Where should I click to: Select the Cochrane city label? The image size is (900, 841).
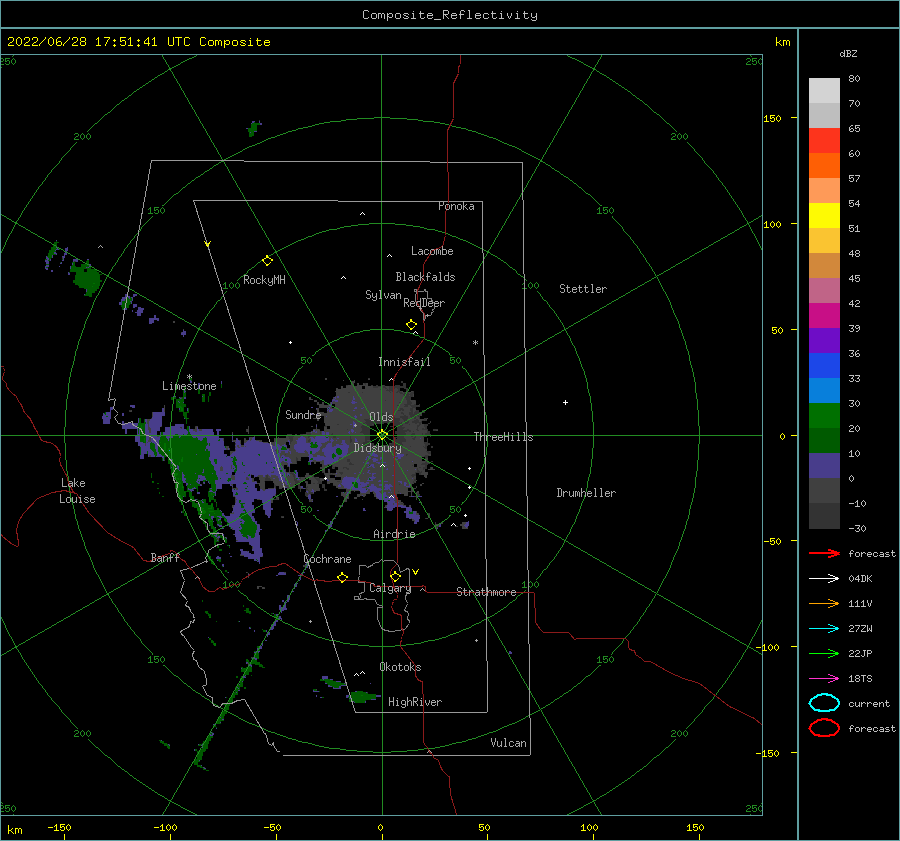point(327,559)
